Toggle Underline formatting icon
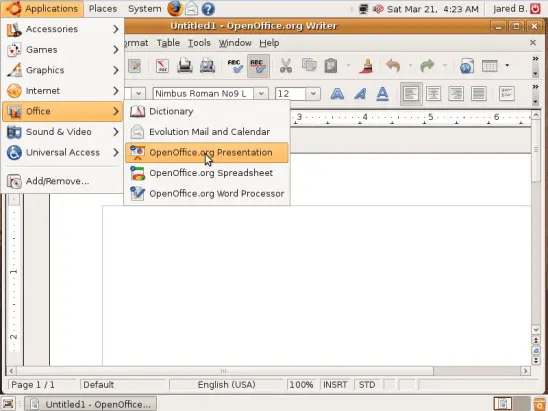Viewport: 548px width, 411px height. click(x=382, y=94)
